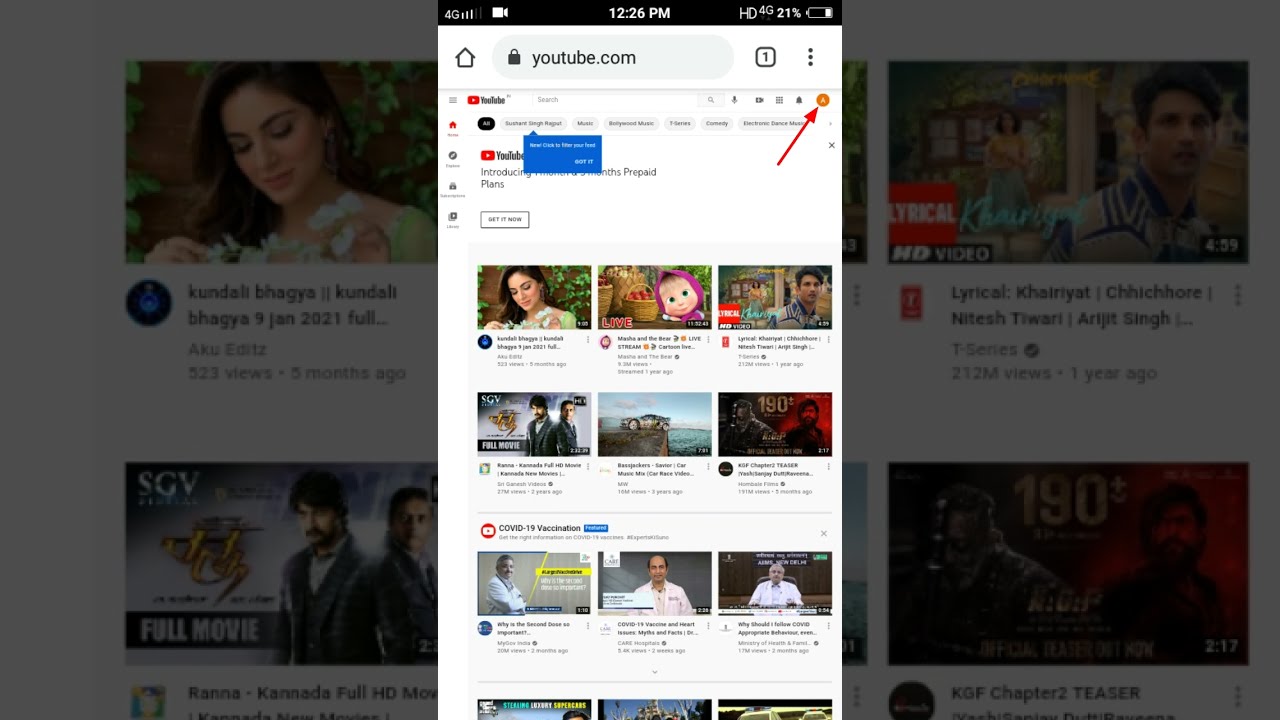Open Why is the Second Dose thumbnail
The height and width of the screenshot is (720, 1280).
(534, 583)
